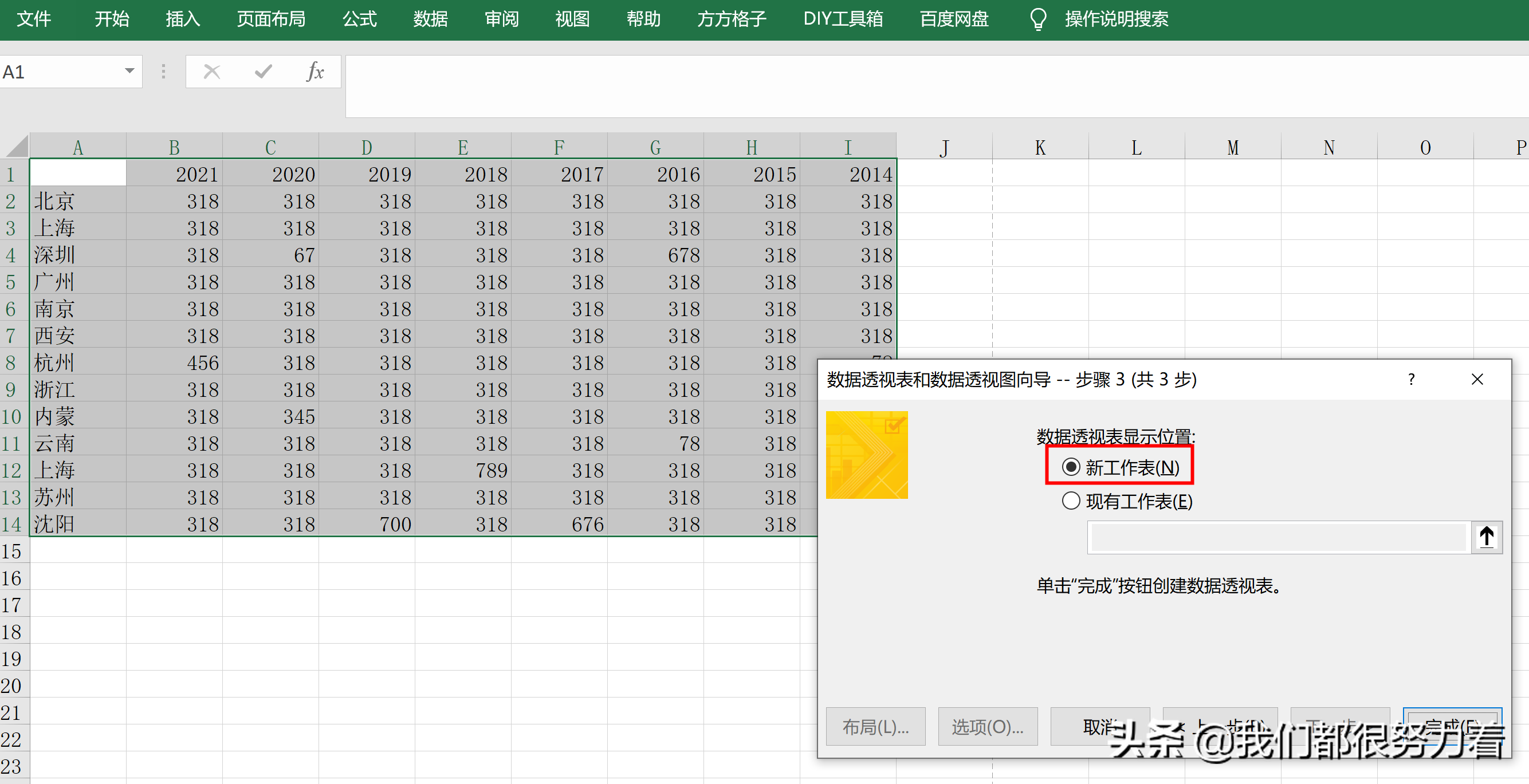Click the 布局 button in wizard
This screenshot has height=784, width=1529.
pos(875,726)
